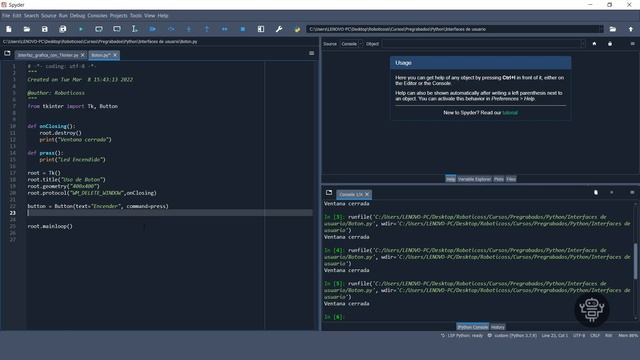Select the Boton.py editor tab
The height and width of the screenshot is (360, 640).
pyautogui.click(x=101, y=55)
